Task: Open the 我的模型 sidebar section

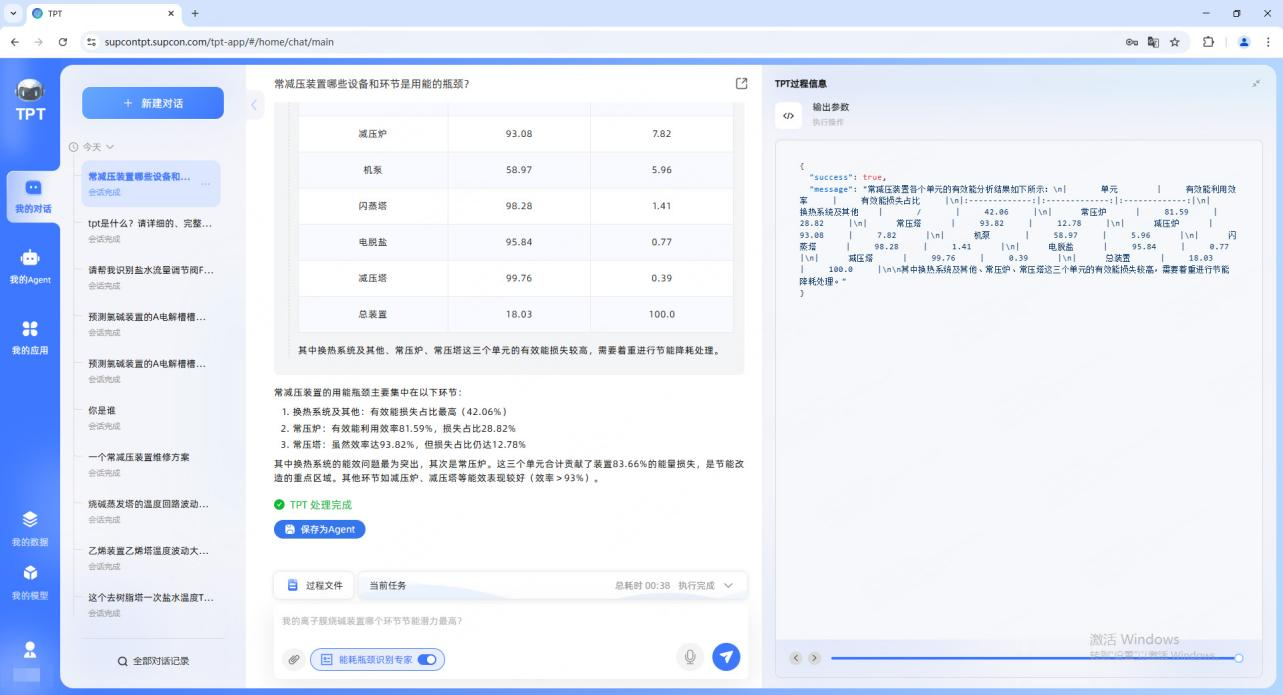Action: (x=30, y=582)
